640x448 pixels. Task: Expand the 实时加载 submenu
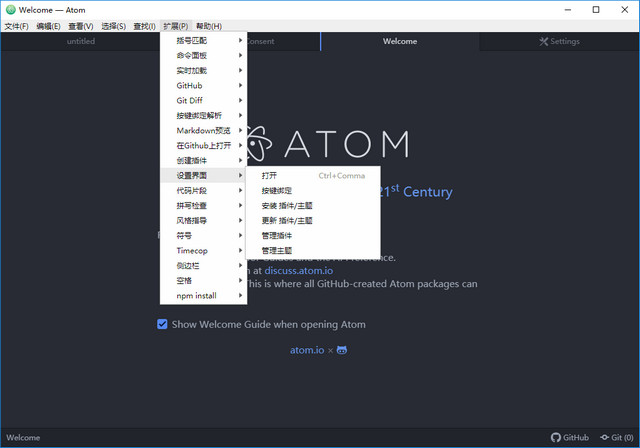(204, 70)
